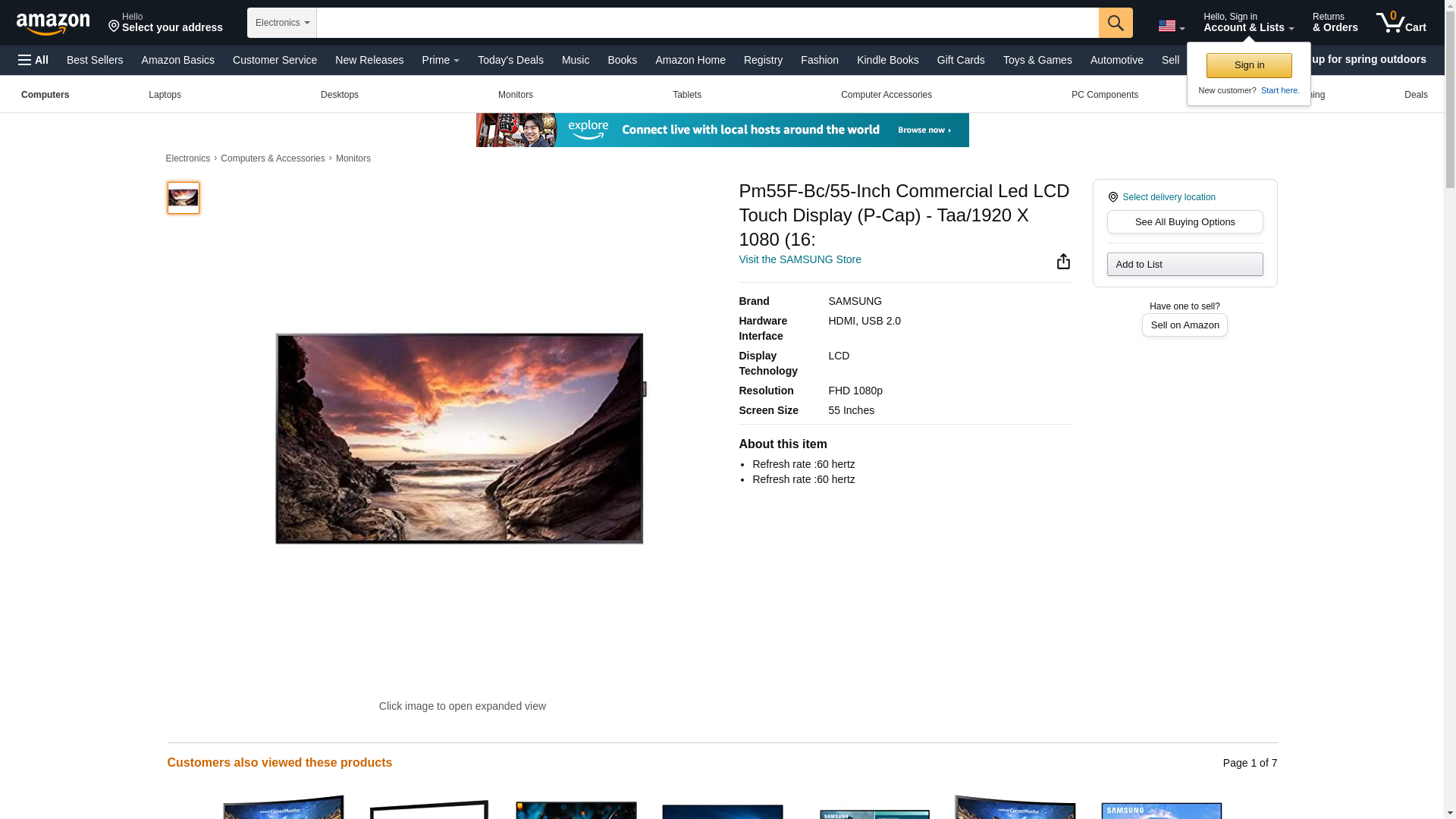Select the product image thumbnail

point(183,198)
